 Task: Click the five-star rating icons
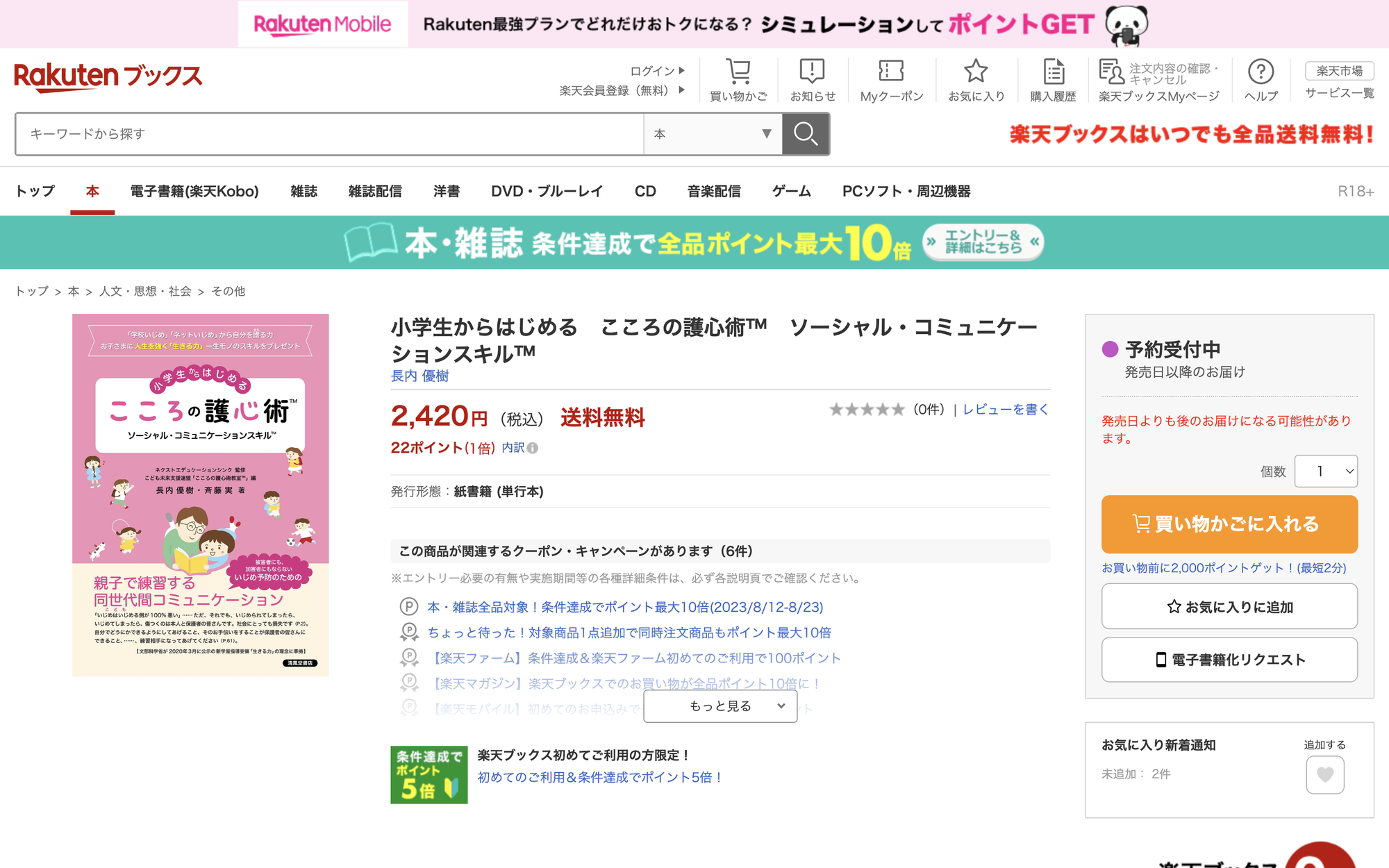pos(867,410)
